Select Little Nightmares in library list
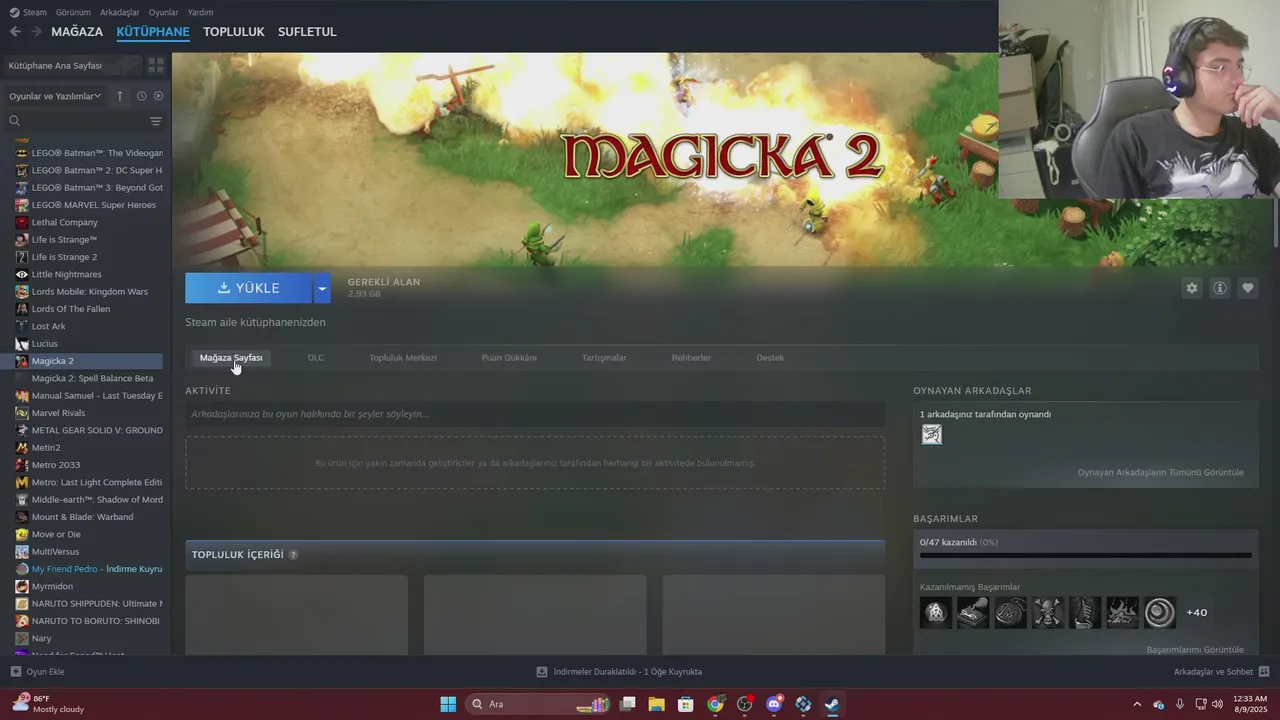 (66, 274)
